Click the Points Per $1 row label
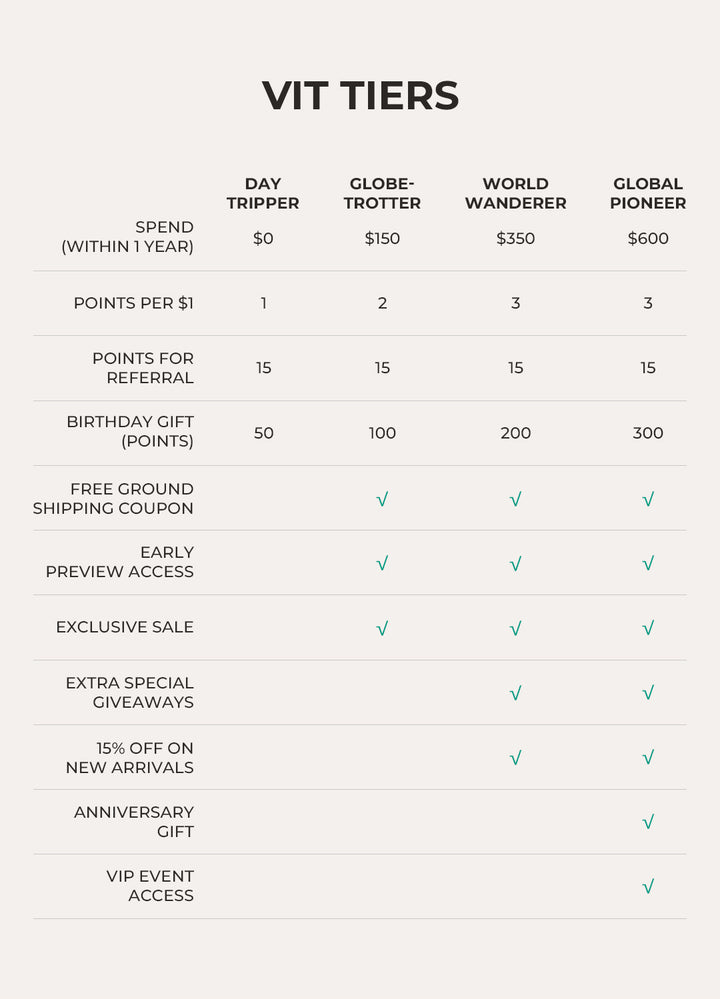The width and height of the screenshot is (720, 999). 133,303
